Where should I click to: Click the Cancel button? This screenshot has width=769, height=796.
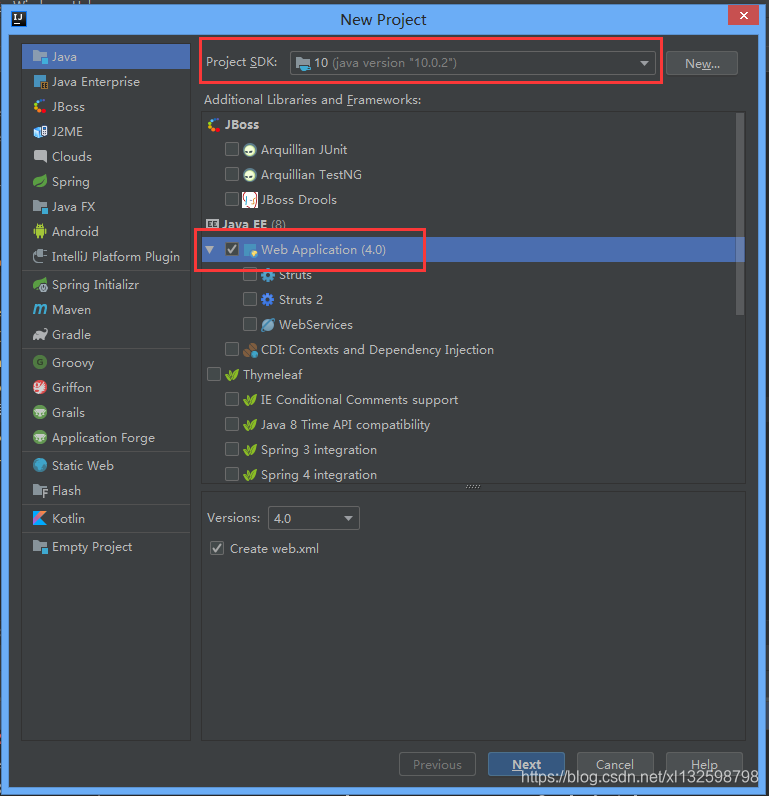pyautogui.click(x=615, y=764)
